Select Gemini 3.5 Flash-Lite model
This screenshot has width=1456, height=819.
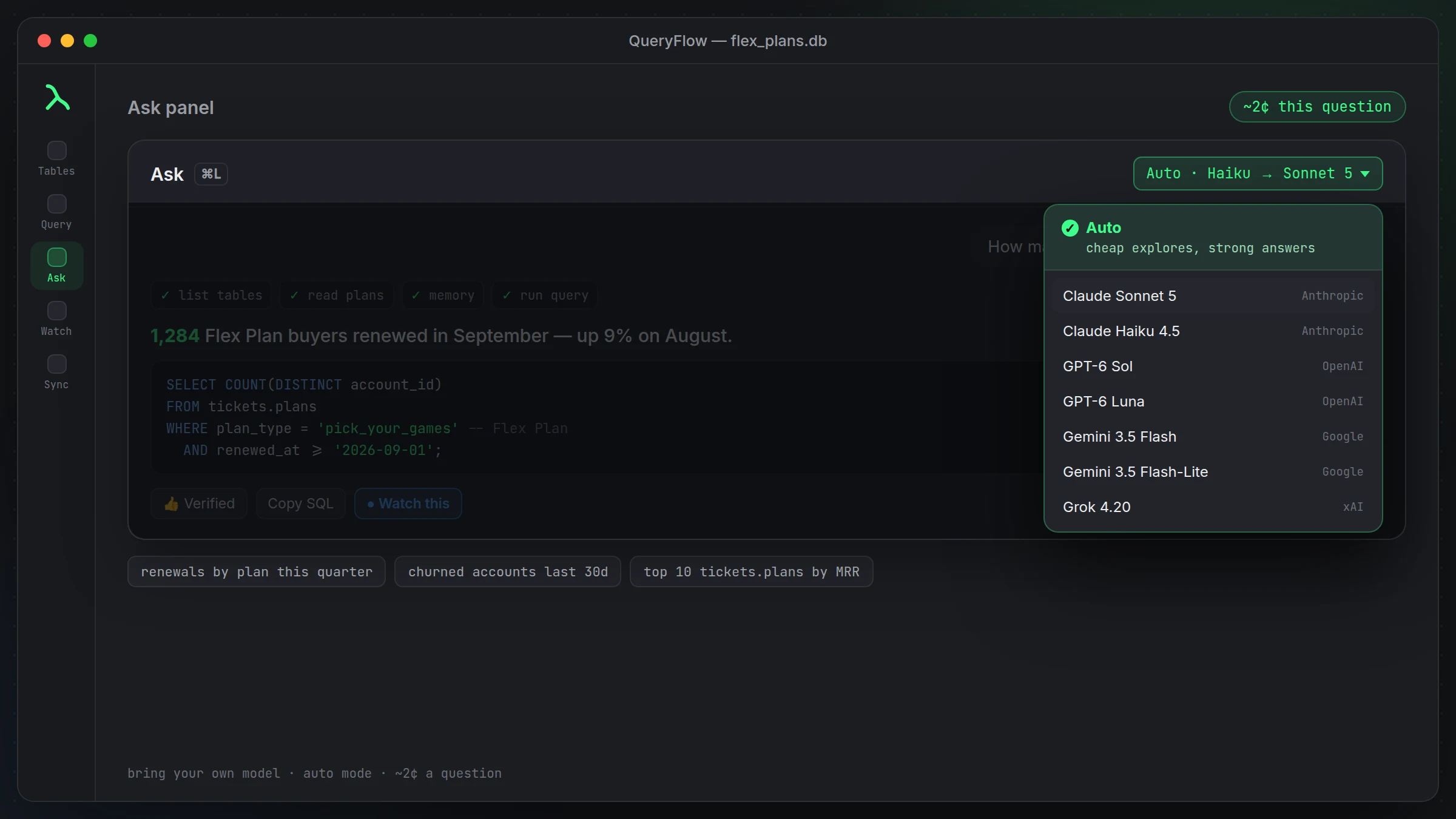click(1213, 472)
